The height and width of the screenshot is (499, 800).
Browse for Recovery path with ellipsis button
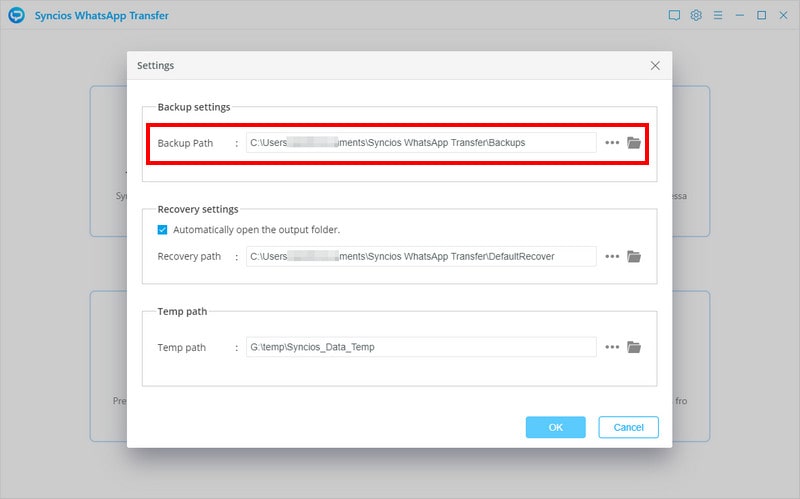click(x=612, y=257)
